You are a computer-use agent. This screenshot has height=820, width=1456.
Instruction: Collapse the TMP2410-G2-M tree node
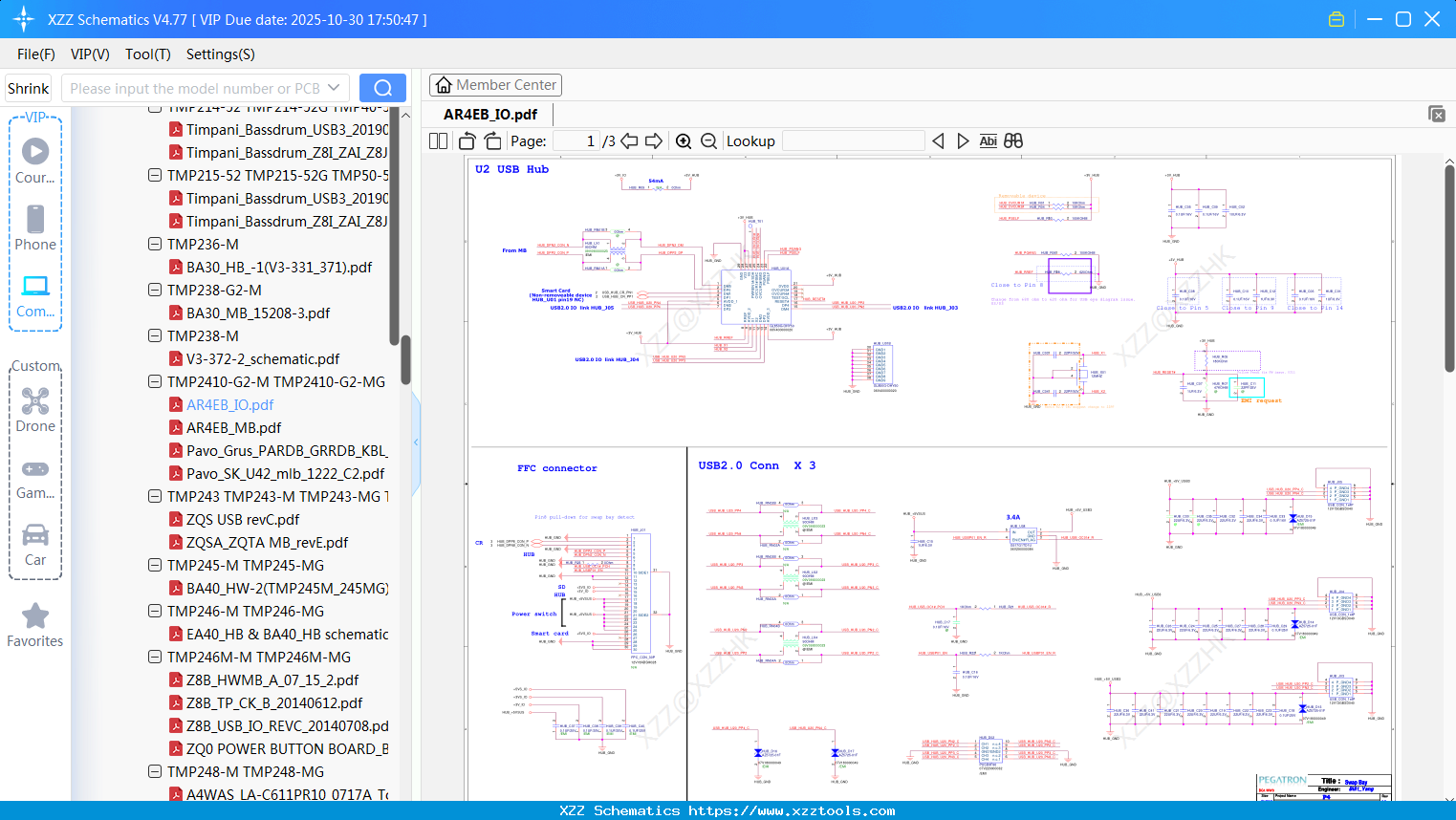pos(155,381)
